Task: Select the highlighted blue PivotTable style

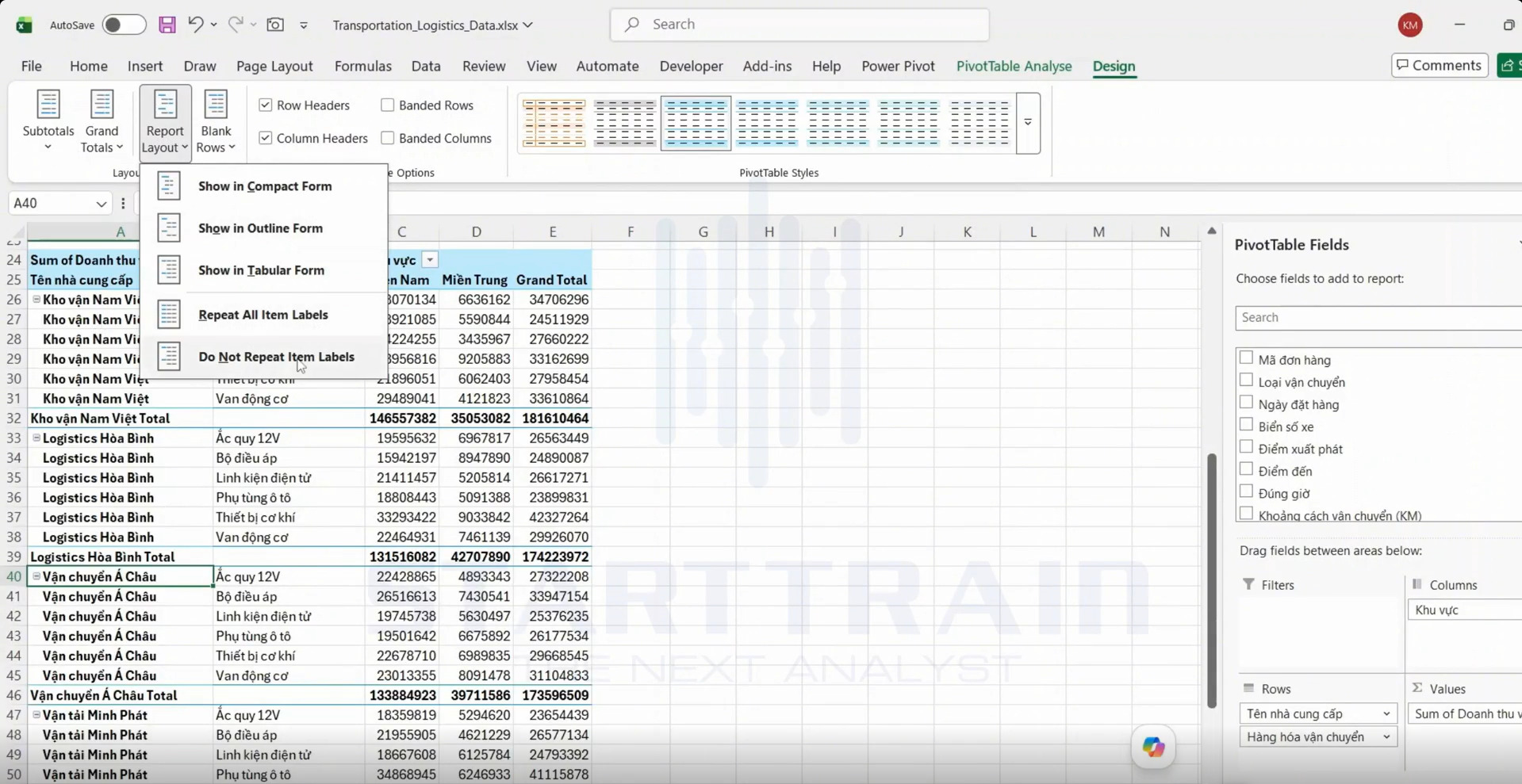Action: [x=696, y=123]
